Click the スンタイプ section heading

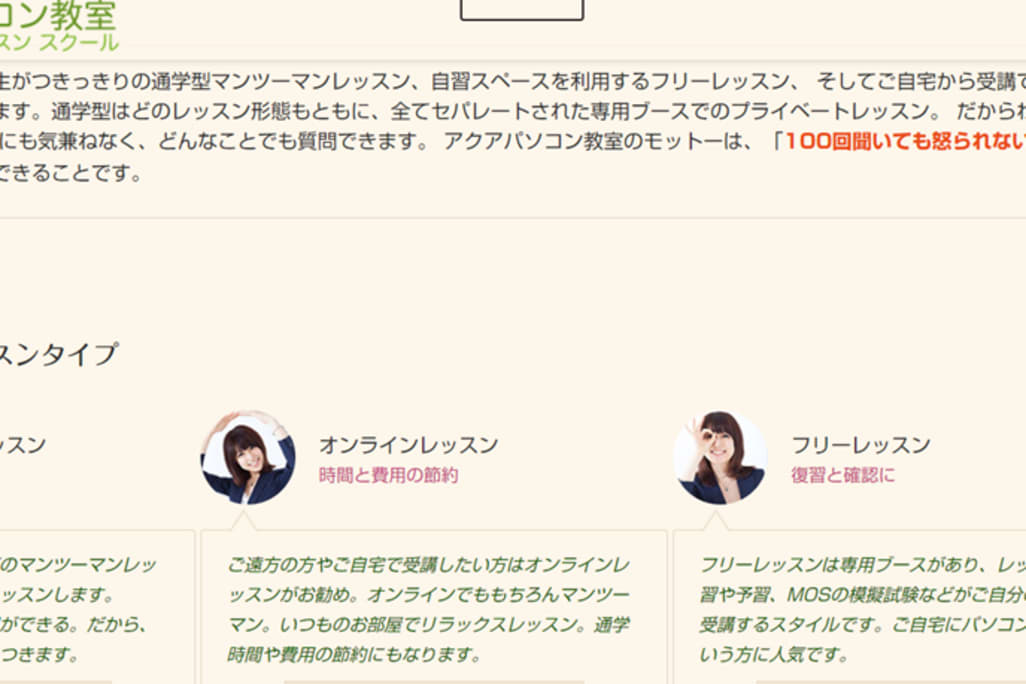coord(59,354)
